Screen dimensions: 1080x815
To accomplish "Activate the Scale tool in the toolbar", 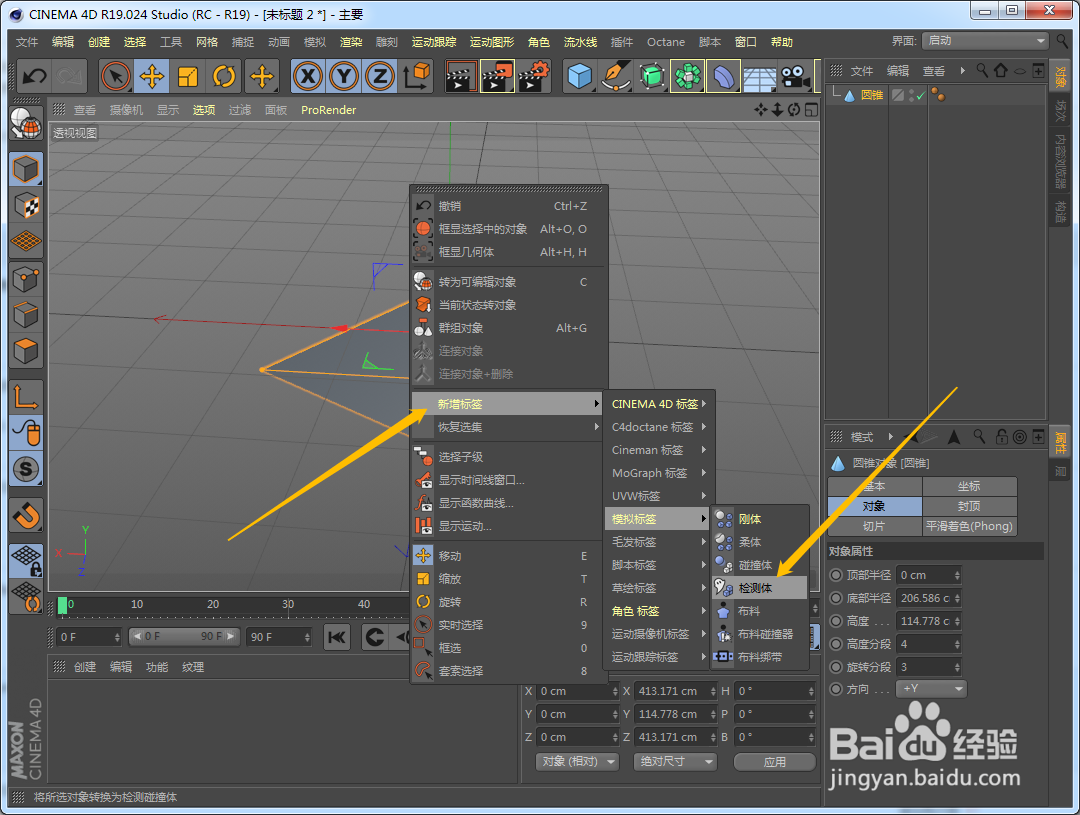I will pos(187,76).
